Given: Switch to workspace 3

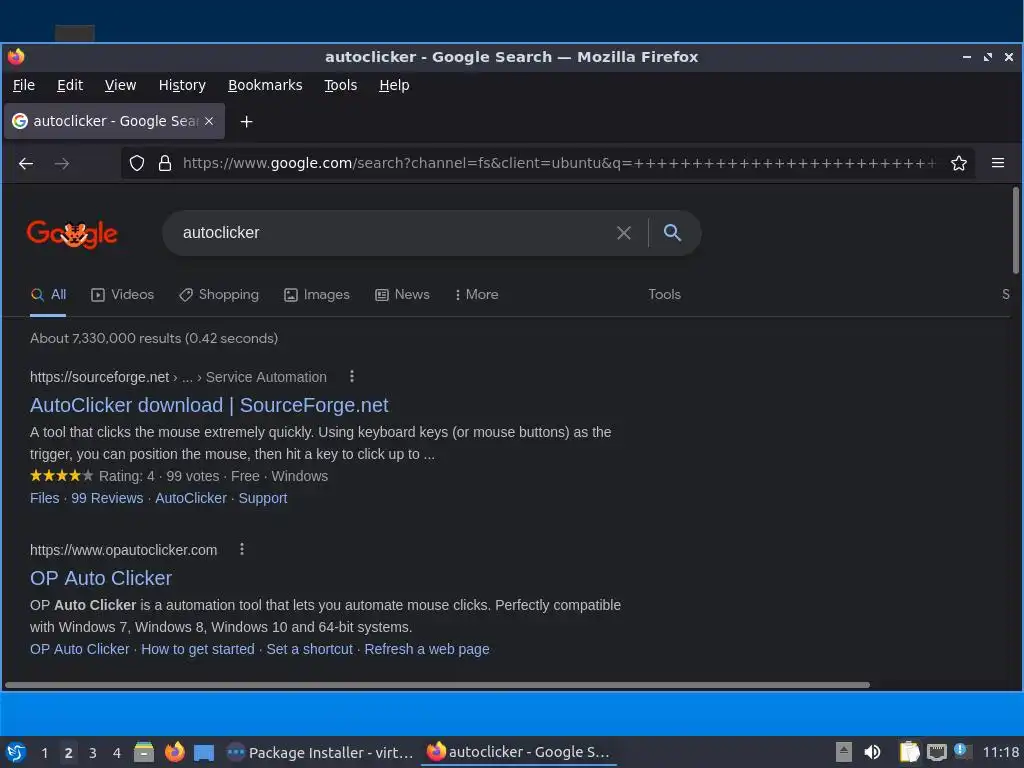Looking at the screenshot, I should (93, 753).
